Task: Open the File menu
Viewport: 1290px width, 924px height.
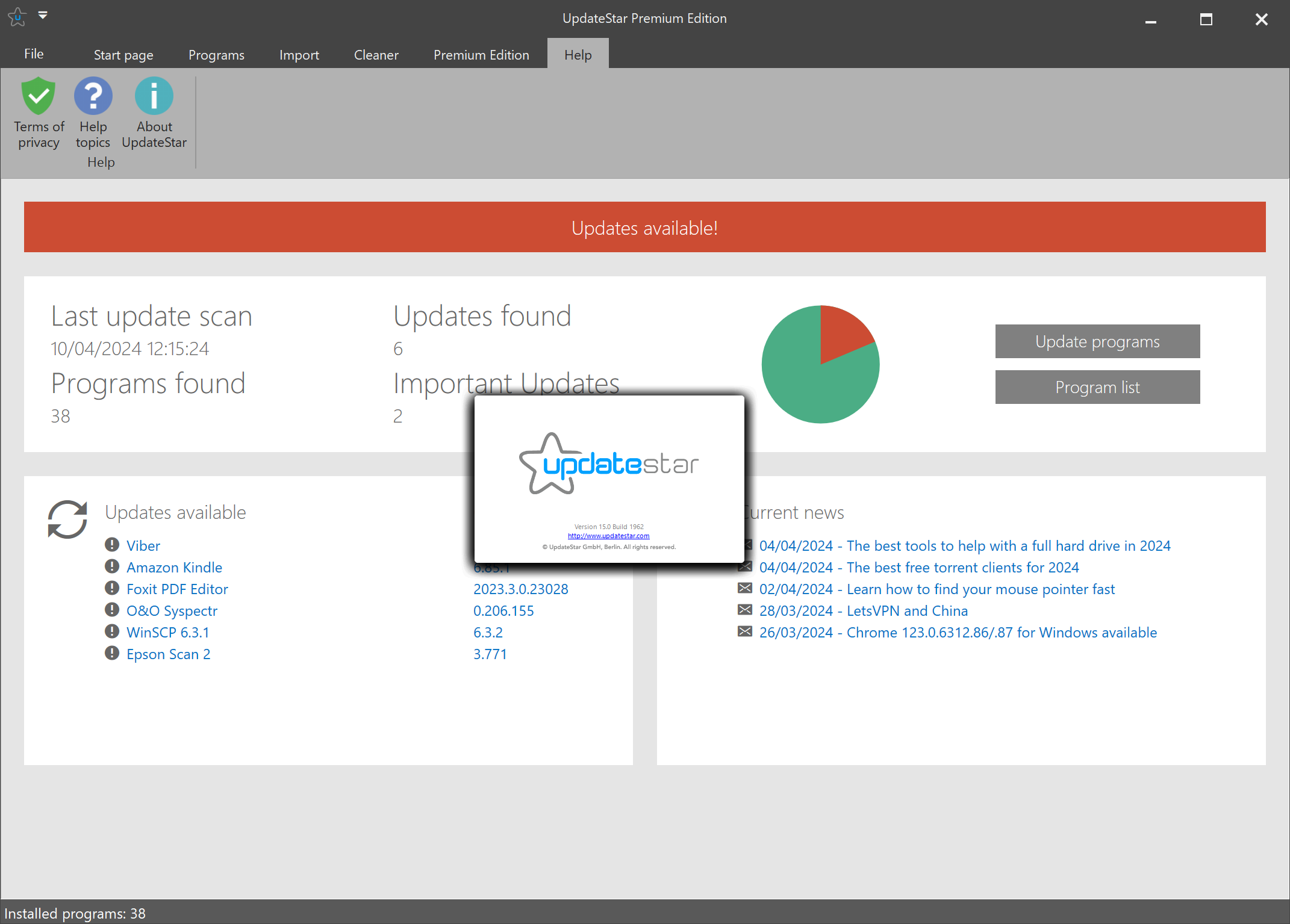Action: [34, 54]
